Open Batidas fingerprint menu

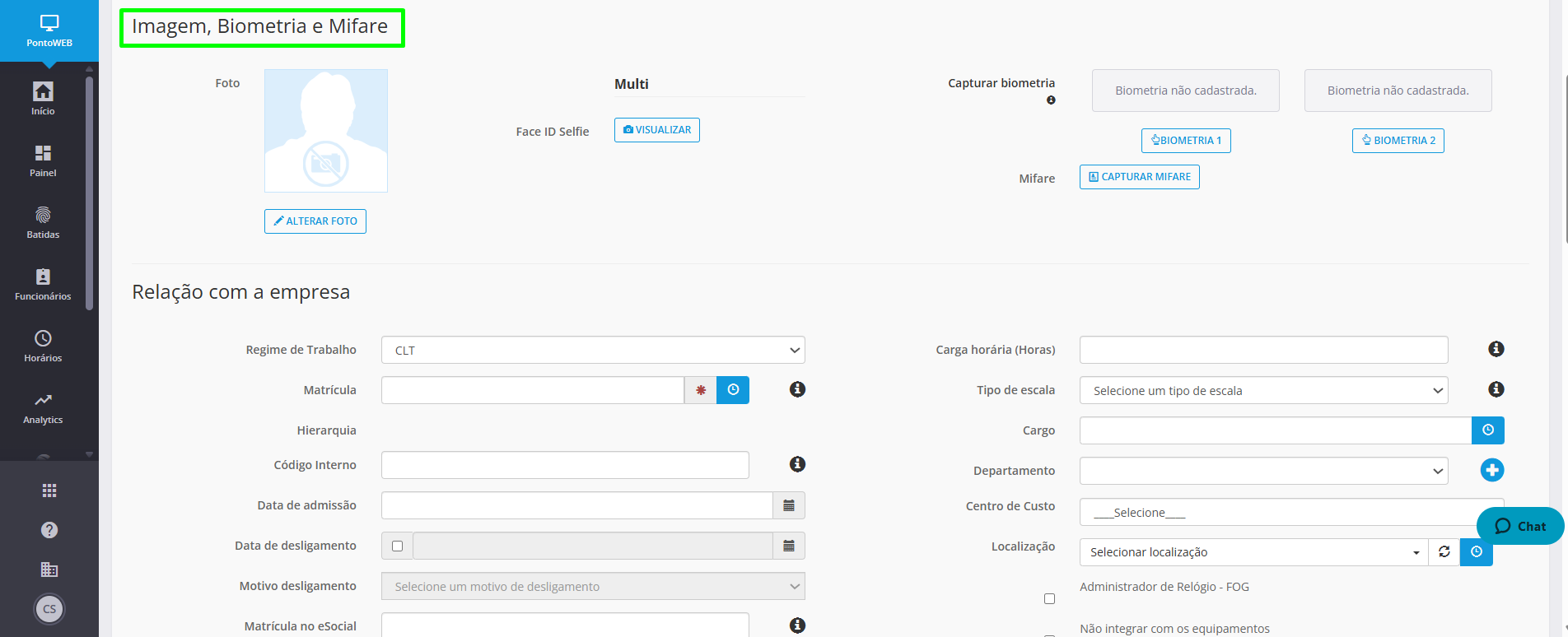point(43,222)
